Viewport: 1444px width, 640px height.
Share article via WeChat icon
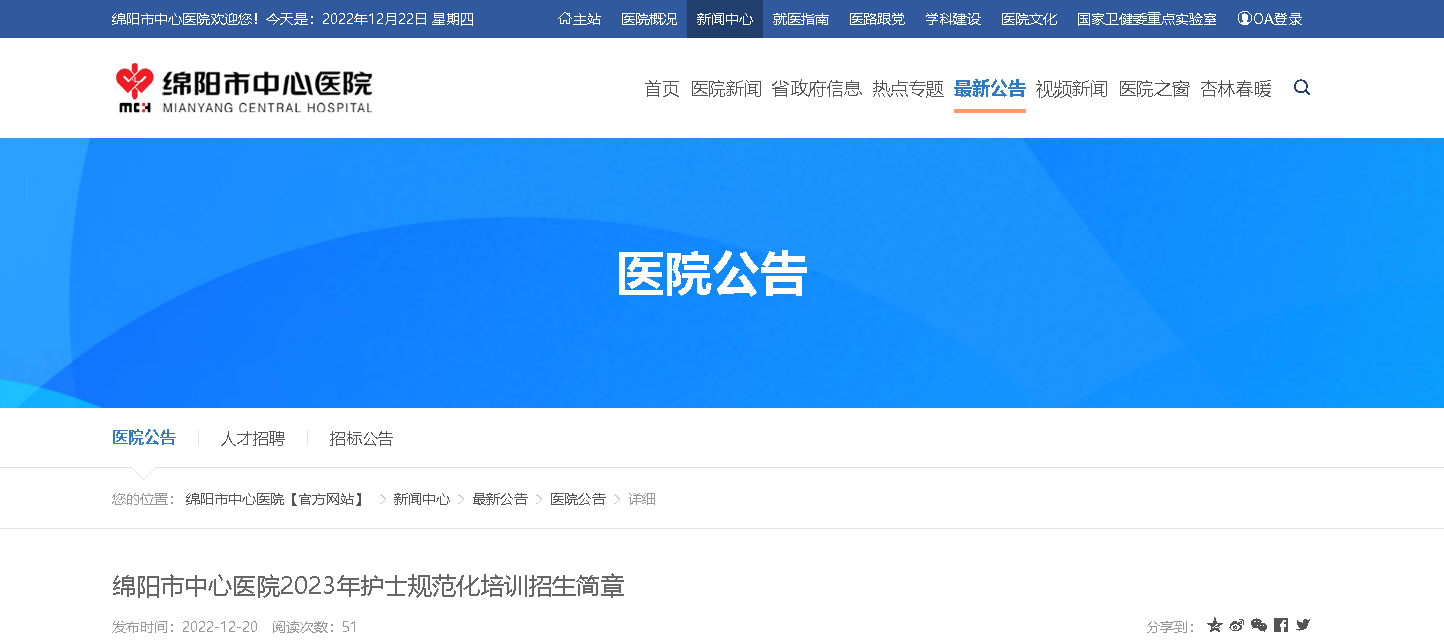click(x=1259, y=625)
